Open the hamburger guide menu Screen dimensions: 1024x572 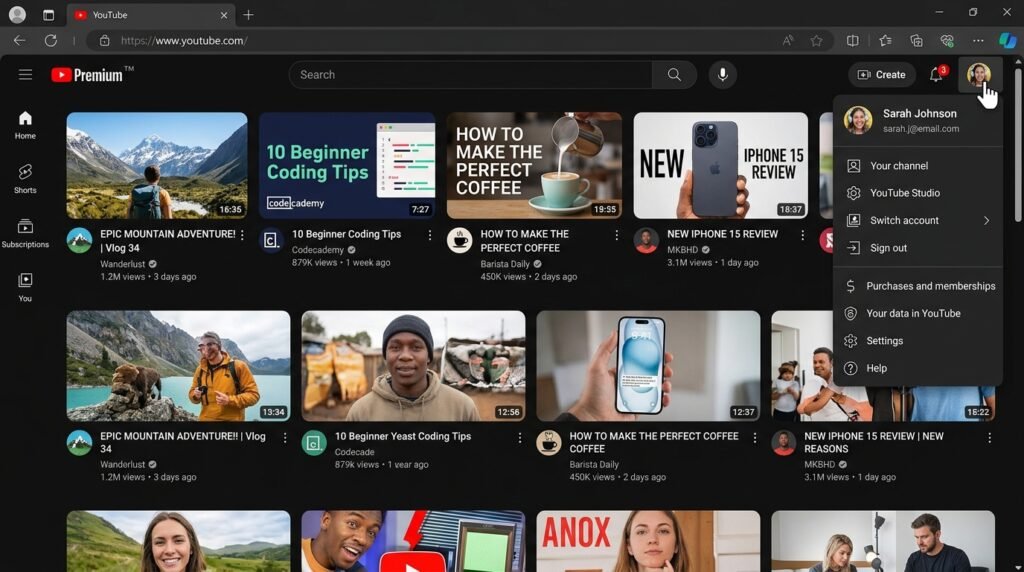click(x=25, y=74)
